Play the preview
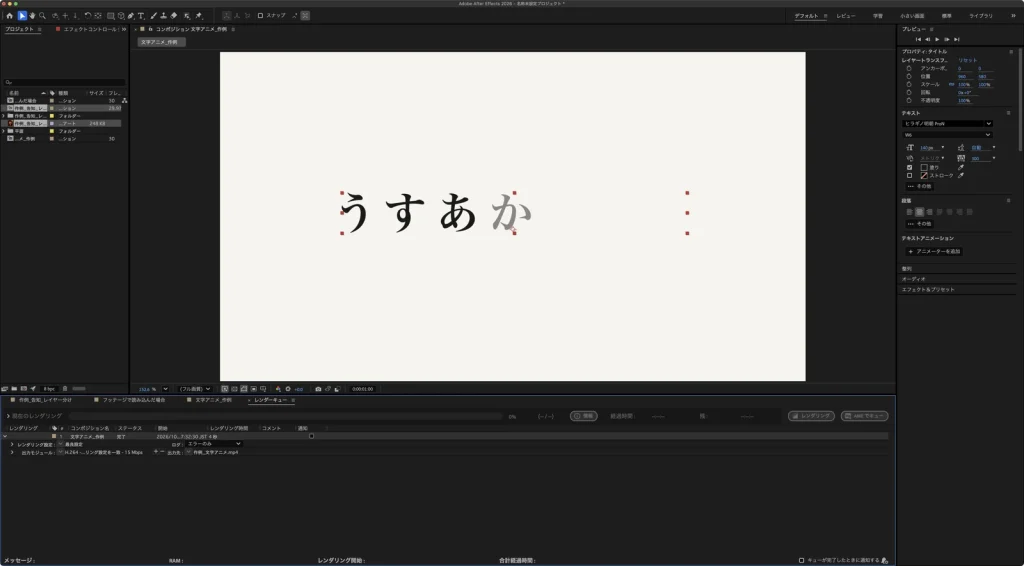 pos(937,39)
